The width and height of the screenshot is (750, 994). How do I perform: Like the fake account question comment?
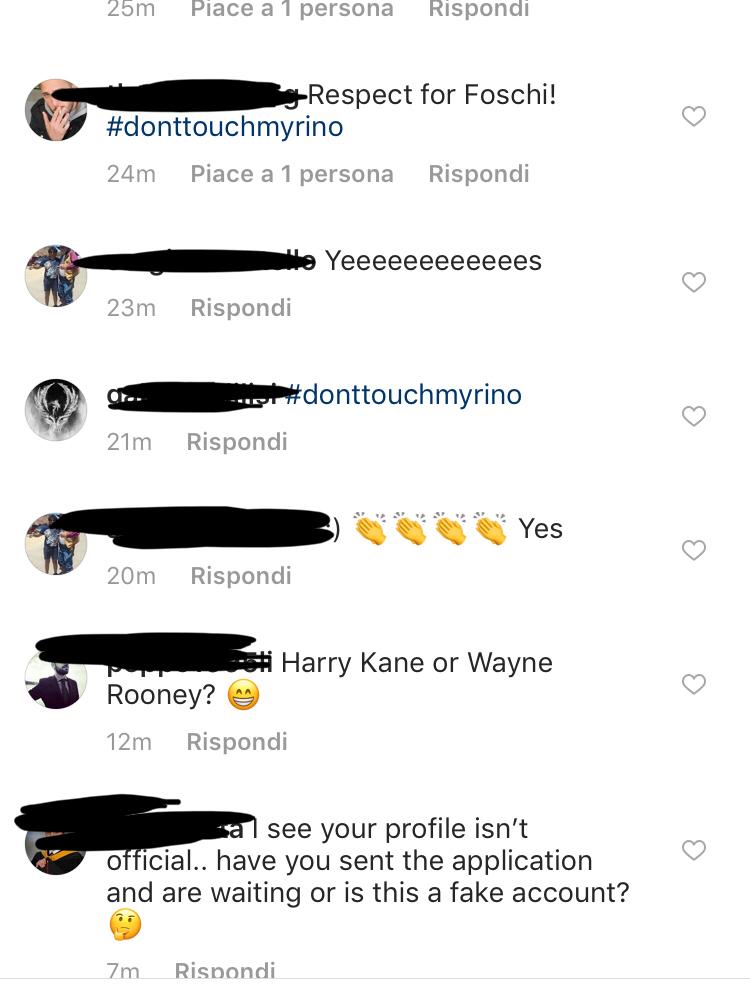[693, 850]
